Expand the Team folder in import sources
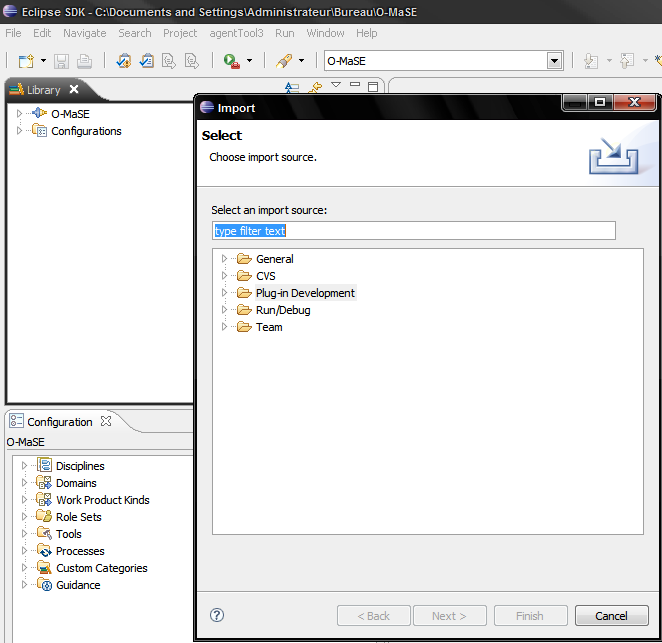The image size is (662, 643). [224, 327]
